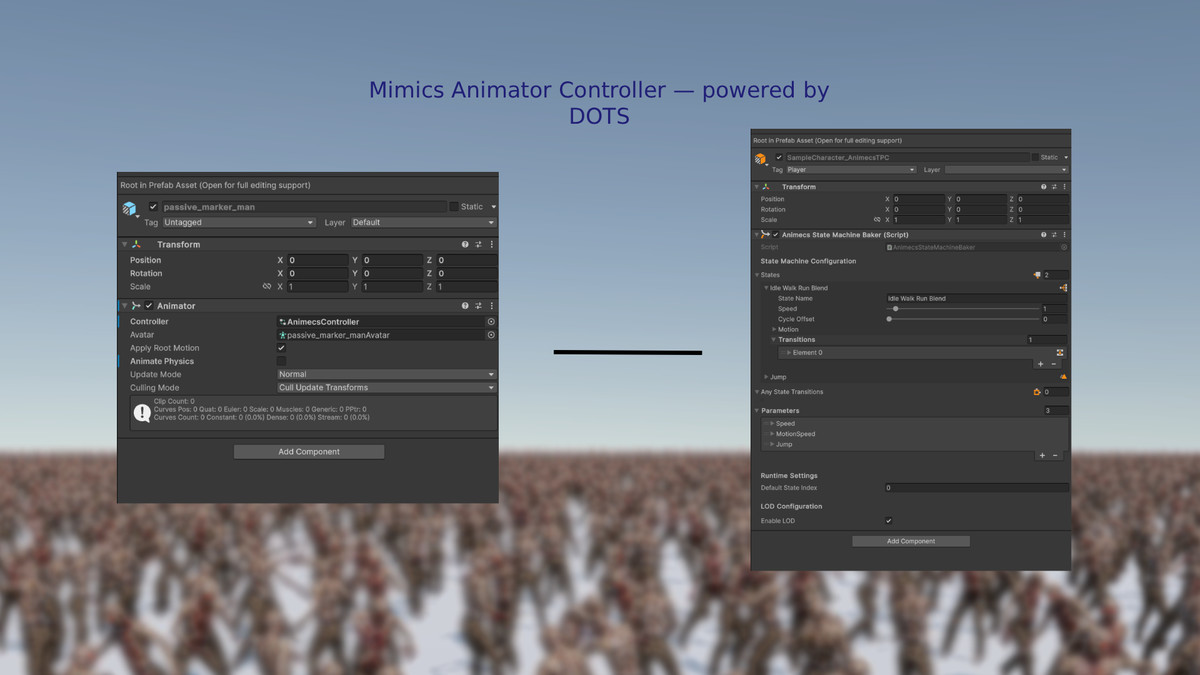The image size is (1200, 675).
Task: Click orange icon on Idle Walk Run Blend row
Action: [1063, 288]
